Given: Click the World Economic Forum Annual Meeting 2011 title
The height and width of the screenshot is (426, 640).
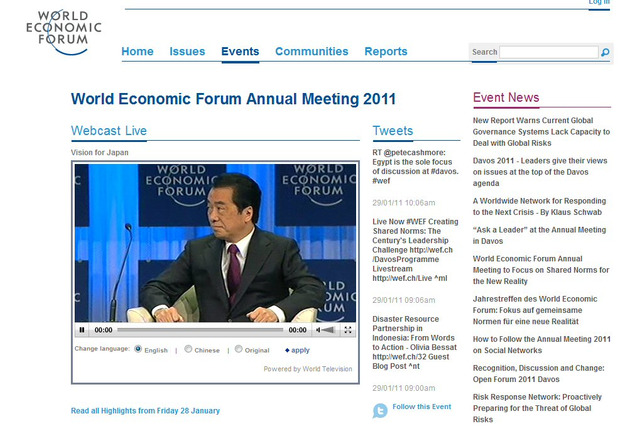Looking at the screenshot, I should click(233, 99).
